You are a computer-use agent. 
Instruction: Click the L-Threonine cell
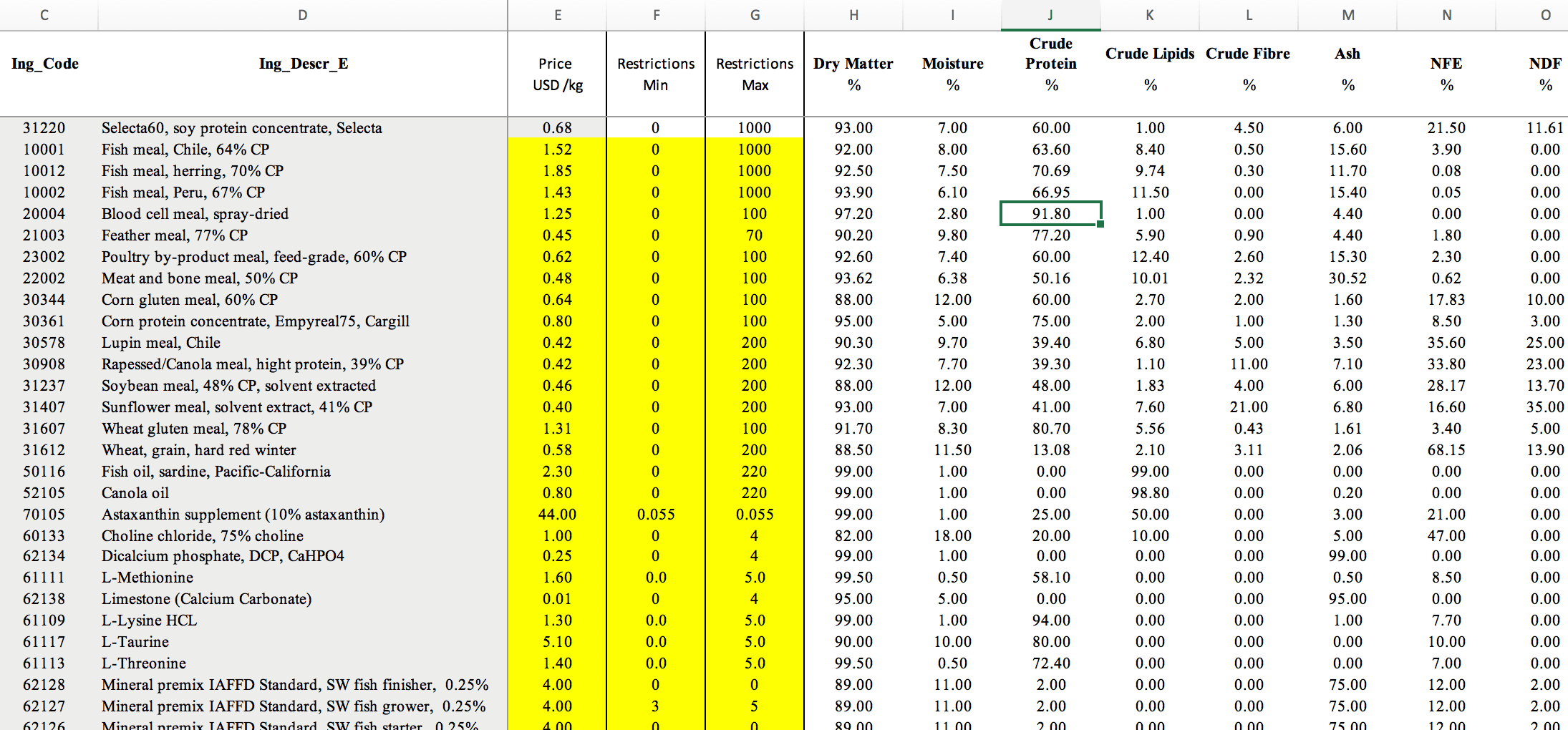pyautogui.click(x=144, y=663)
